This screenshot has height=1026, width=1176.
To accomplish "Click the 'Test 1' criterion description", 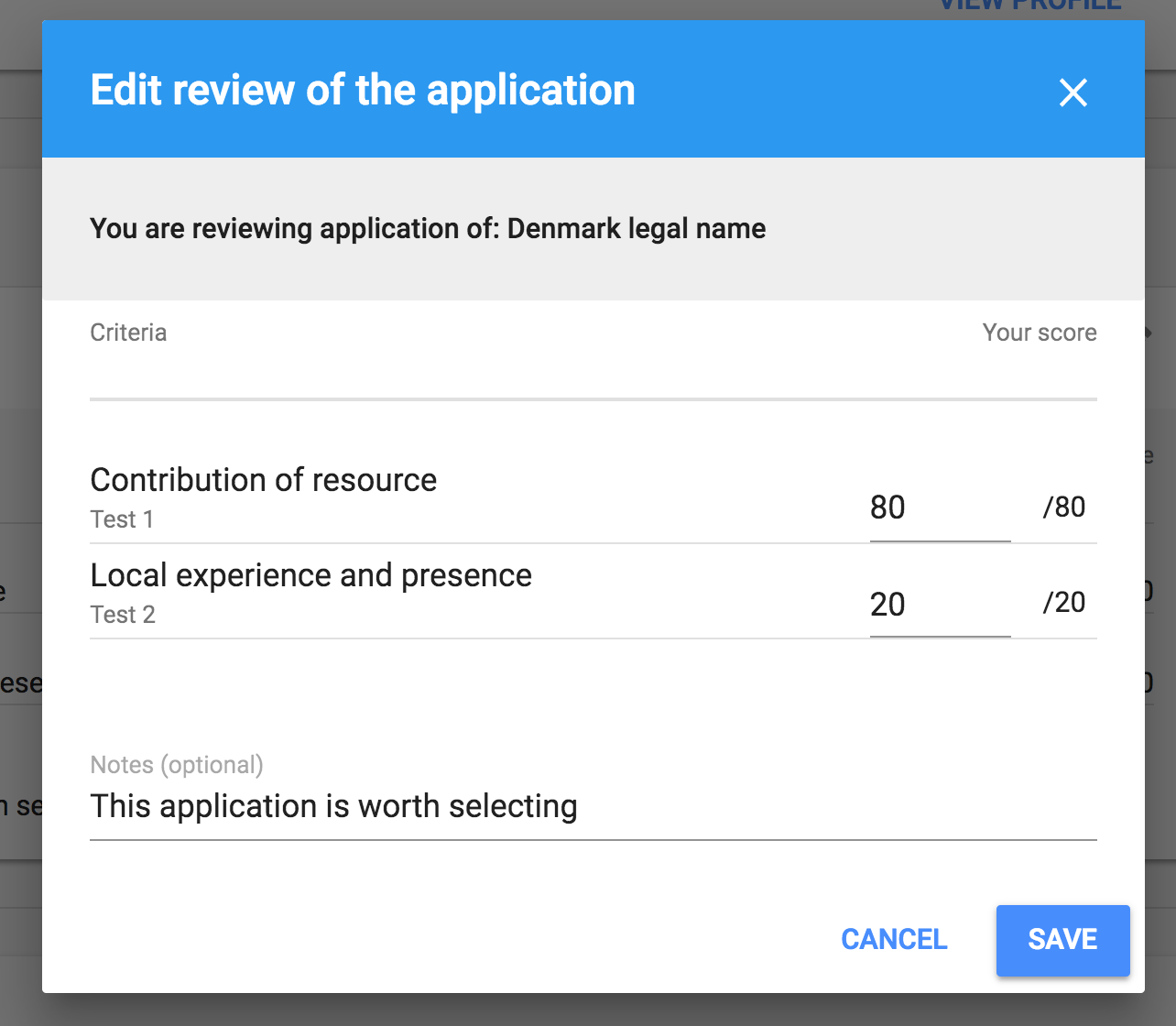I will tap(122, 519).
